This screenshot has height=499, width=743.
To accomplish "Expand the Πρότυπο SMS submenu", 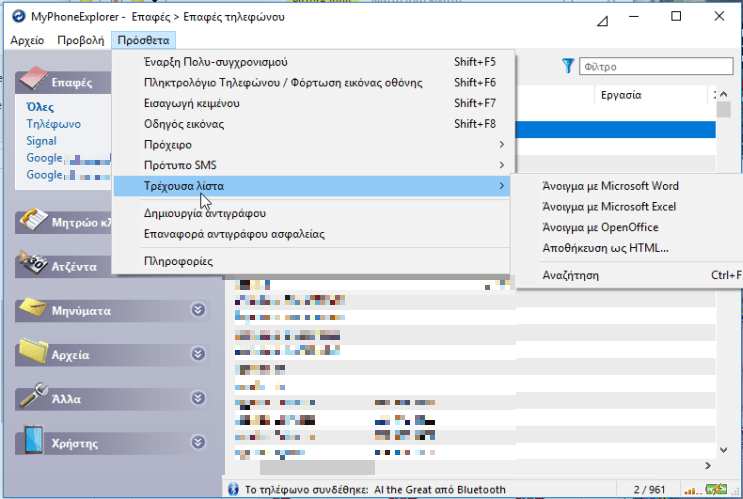I will (x=312, y=165).
